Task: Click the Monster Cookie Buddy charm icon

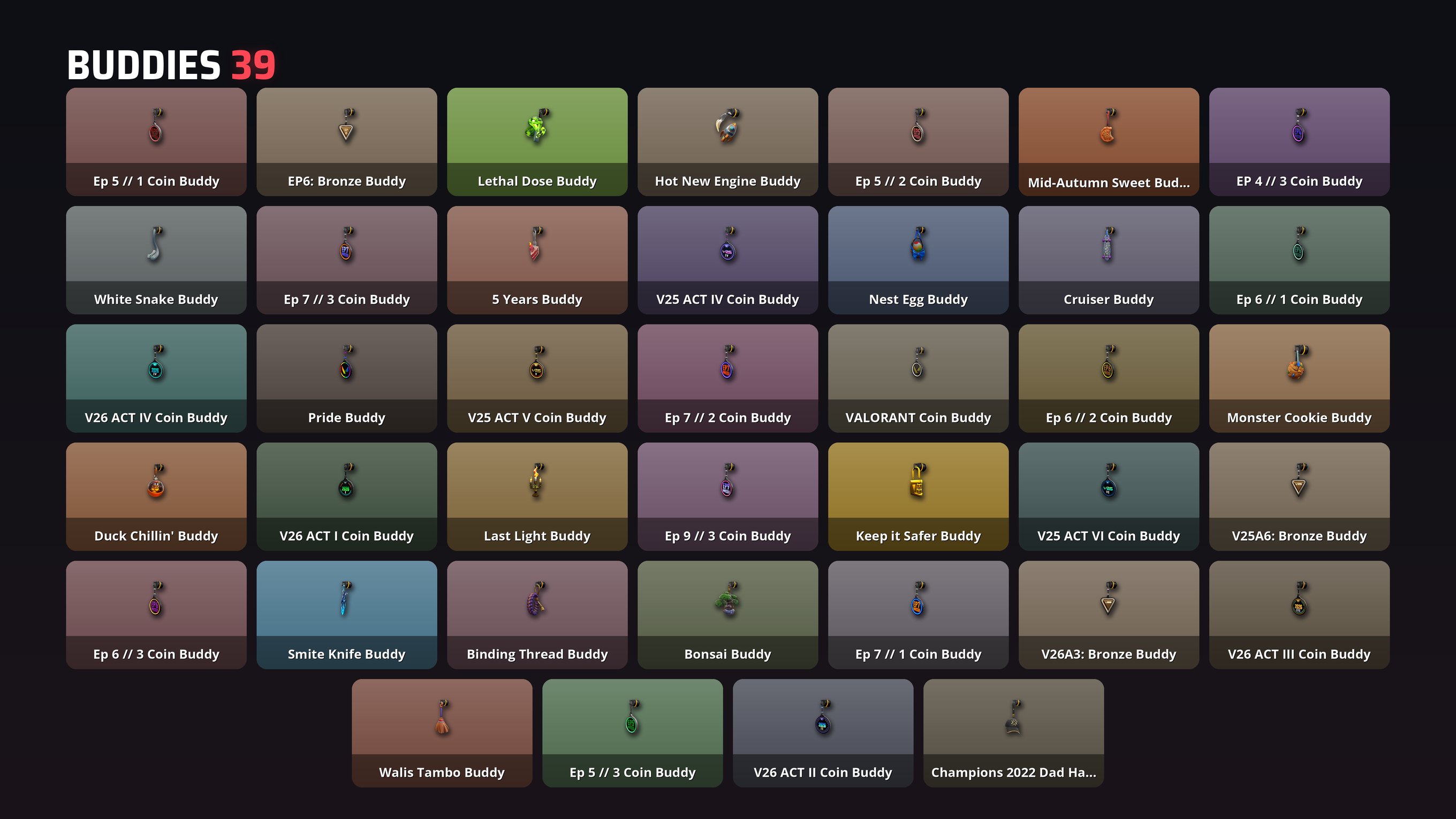Action: point(1298,362)
